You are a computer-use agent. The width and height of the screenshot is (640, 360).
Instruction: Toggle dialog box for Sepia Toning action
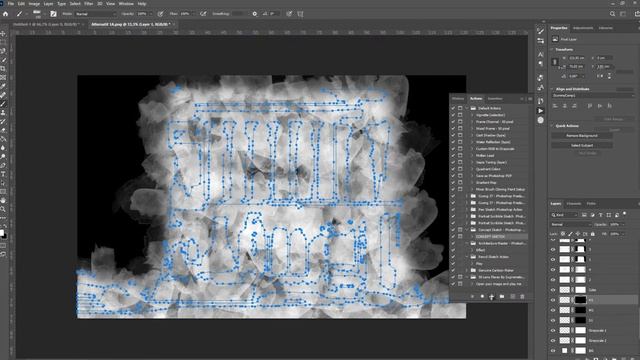point(460,162)
